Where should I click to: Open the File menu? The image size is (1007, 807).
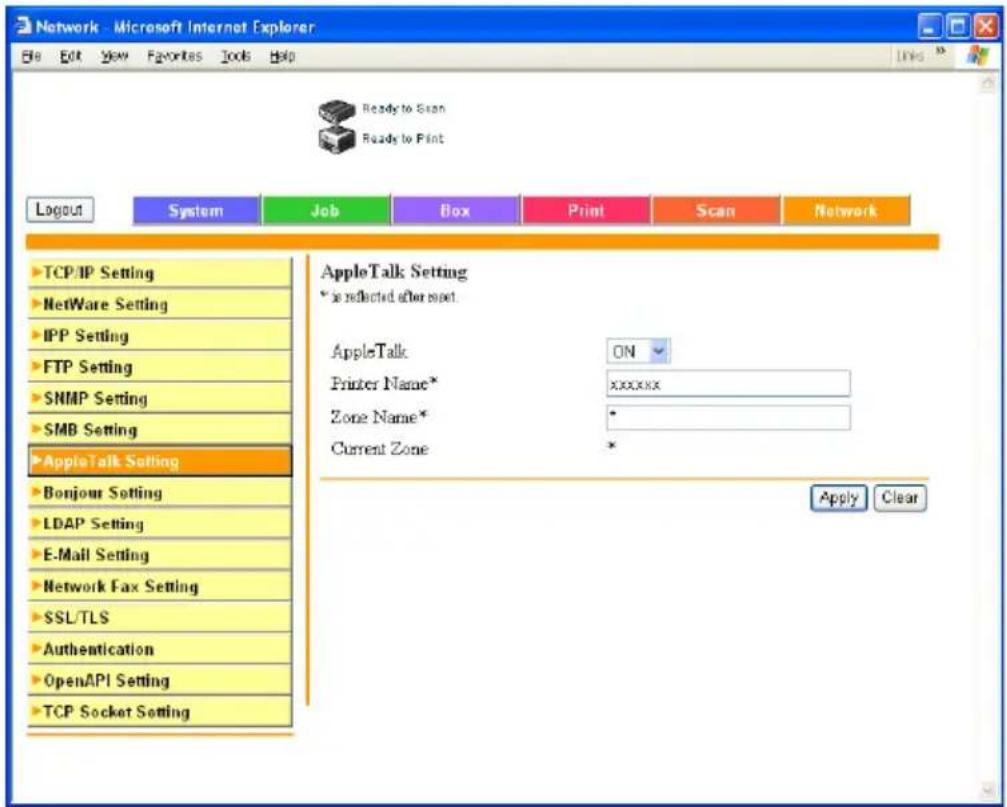[x=31, y=56]
